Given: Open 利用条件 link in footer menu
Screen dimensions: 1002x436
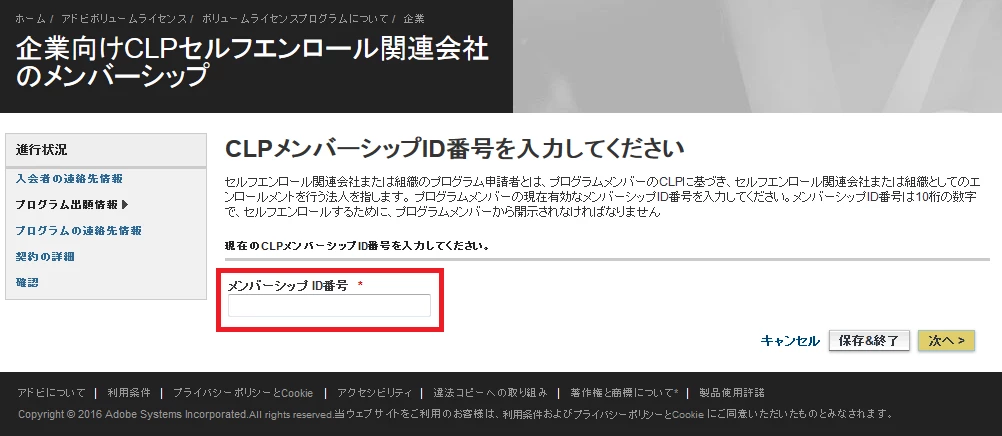Looking at the screenshot, I should [129, 393].
